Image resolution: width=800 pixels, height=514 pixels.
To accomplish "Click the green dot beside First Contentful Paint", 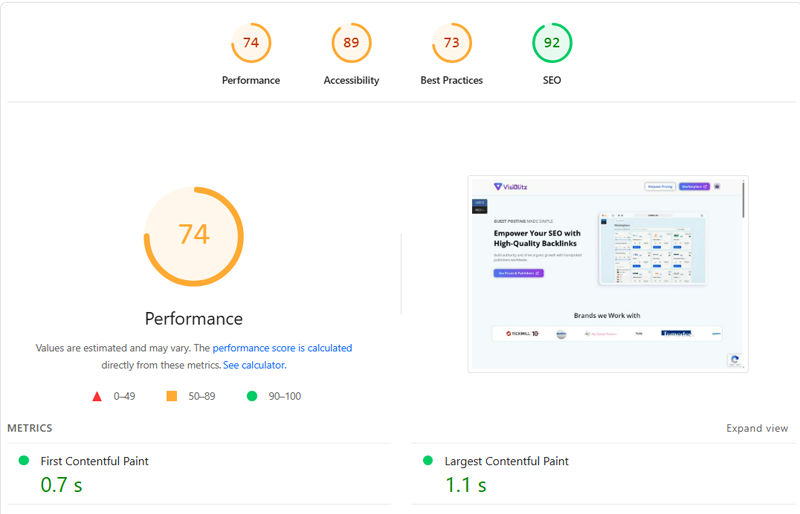I will click(x=23, y=461).
